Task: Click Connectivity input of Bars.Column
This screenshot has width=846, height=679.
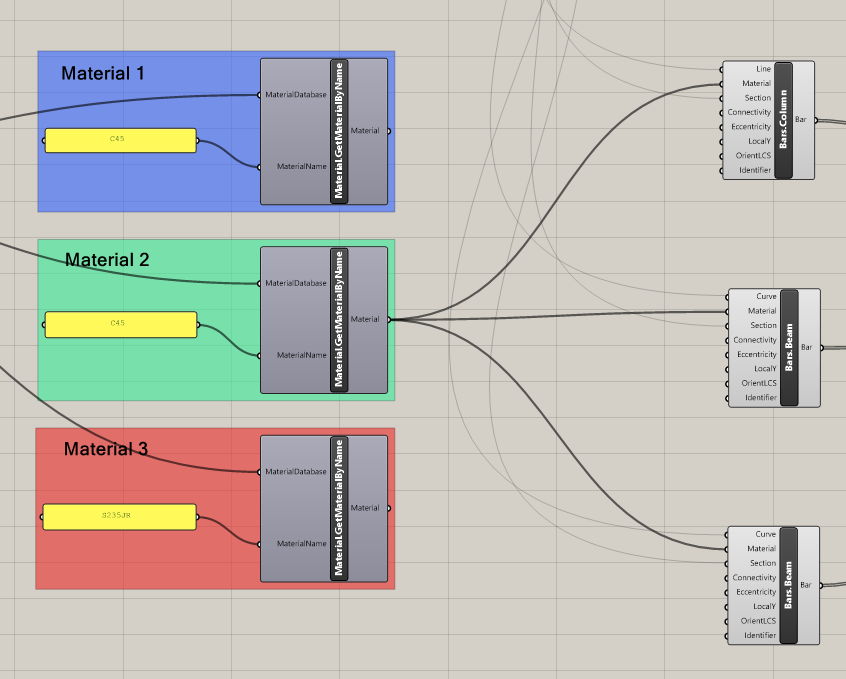Action: 749,112
